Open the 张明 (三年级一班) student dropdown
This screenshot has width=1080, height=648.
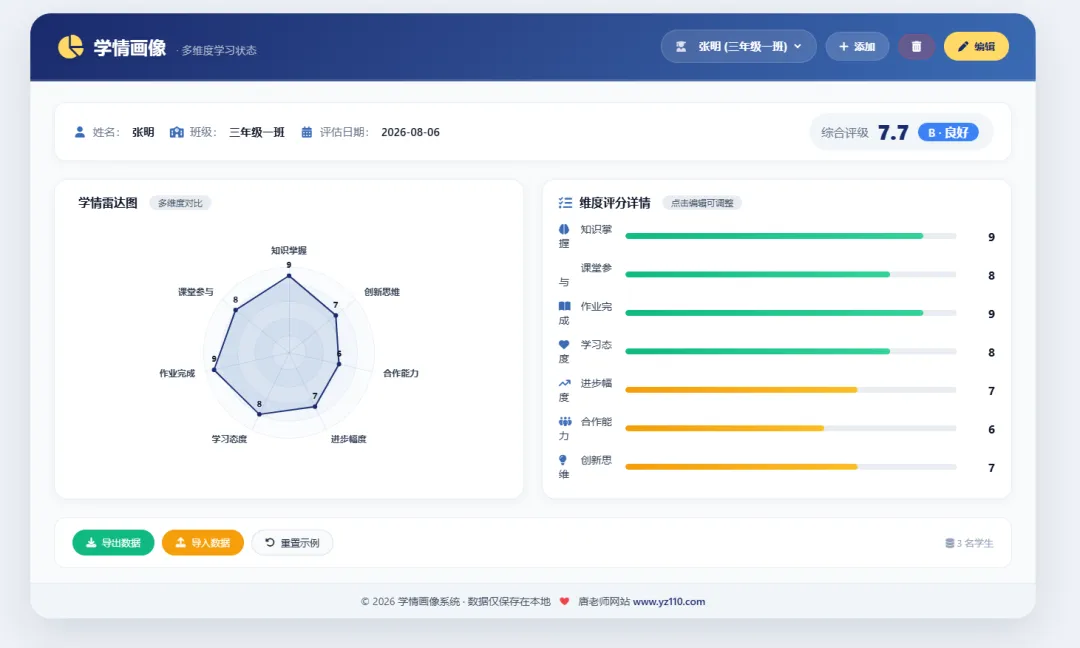pos(738,46)
